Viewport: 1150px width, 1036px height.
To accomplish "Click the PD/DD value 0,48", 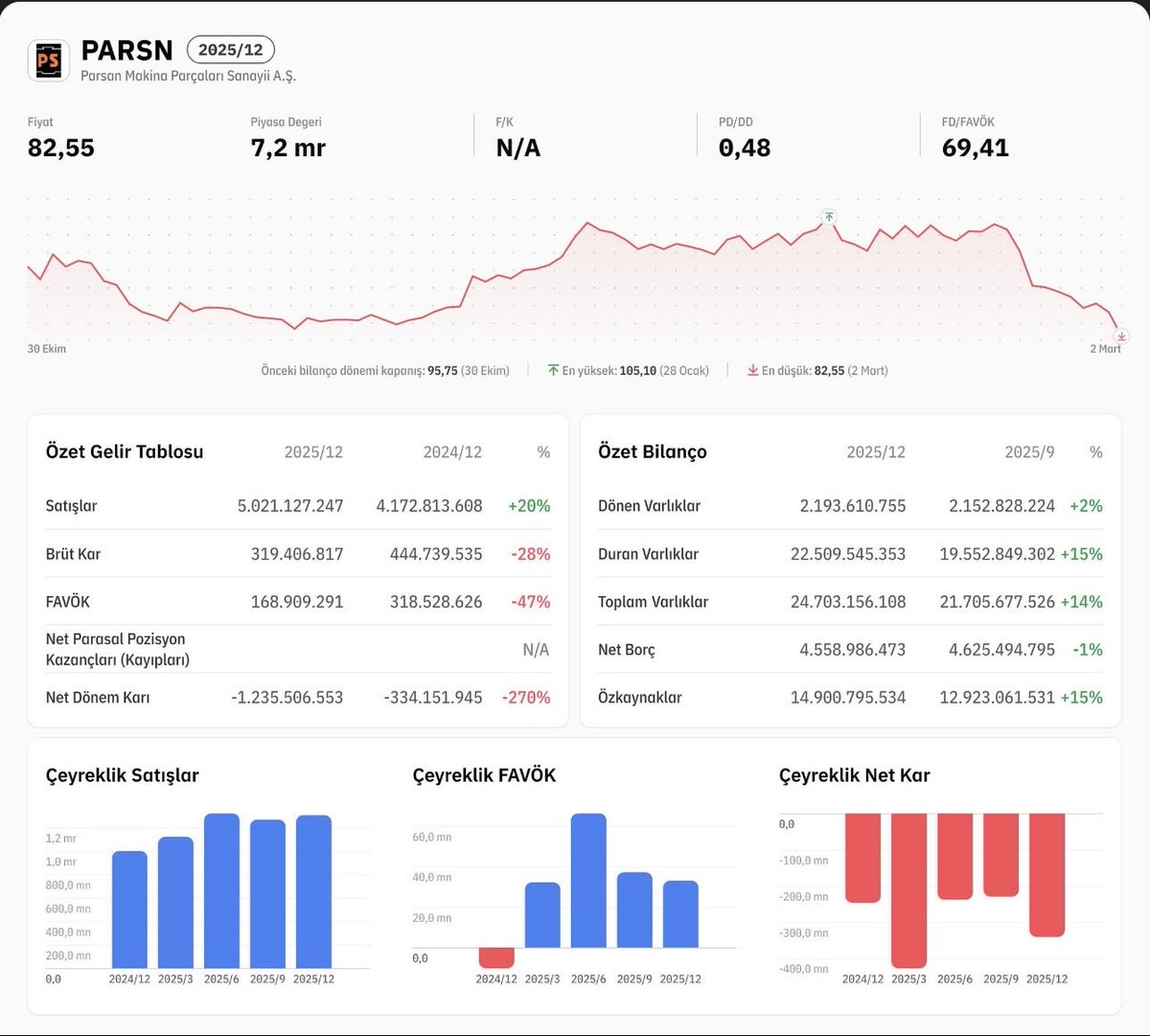I will pyautogui.click(x=745, y=148).
